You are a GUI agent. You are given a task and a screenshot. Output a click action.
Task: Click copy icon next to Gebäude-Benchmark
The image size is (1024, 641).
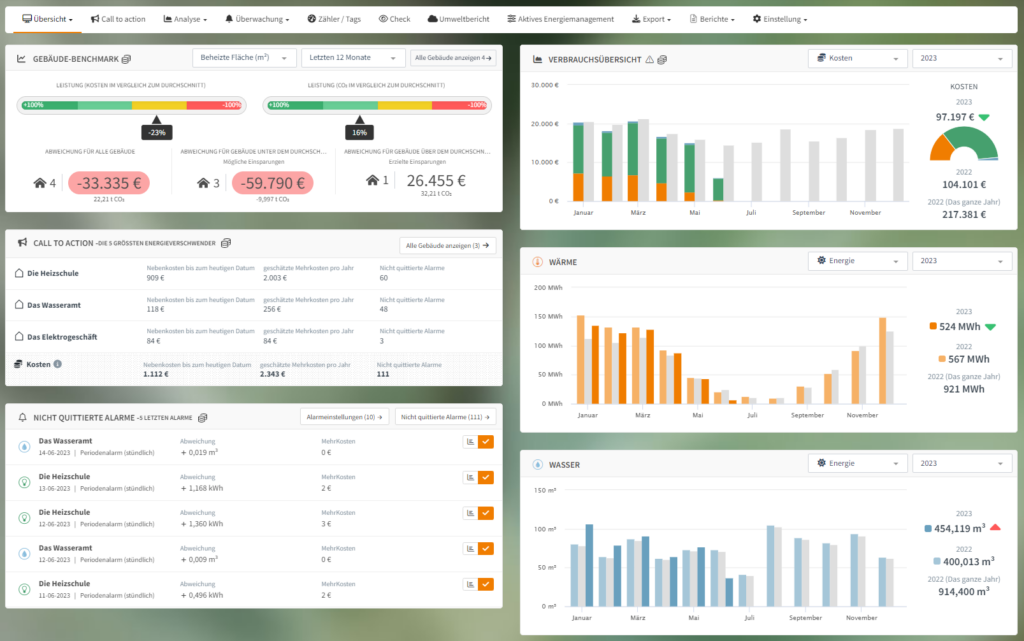[127, 59]
